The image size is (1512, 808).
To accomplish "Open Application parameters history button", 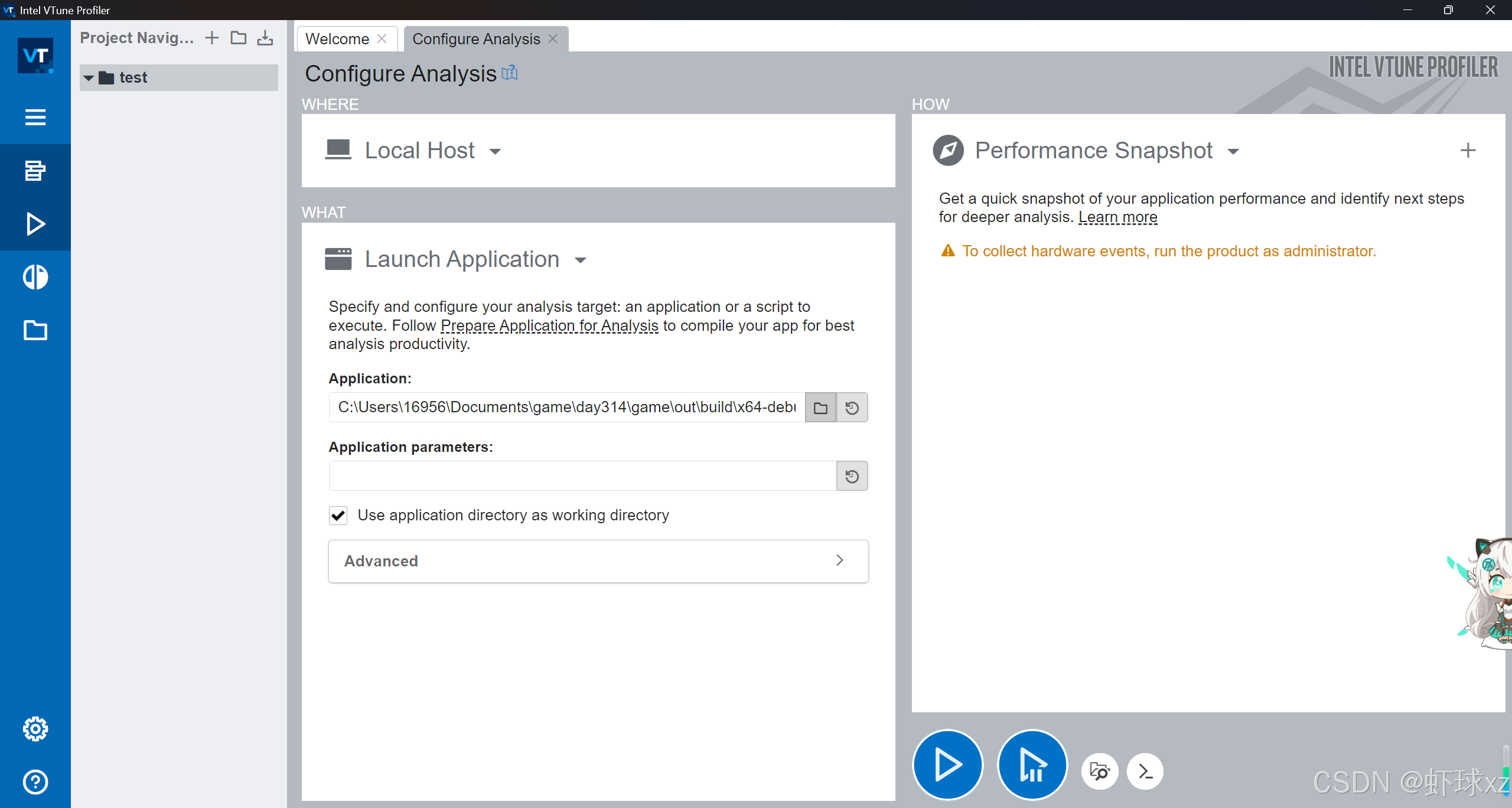I will pos(852,476).
